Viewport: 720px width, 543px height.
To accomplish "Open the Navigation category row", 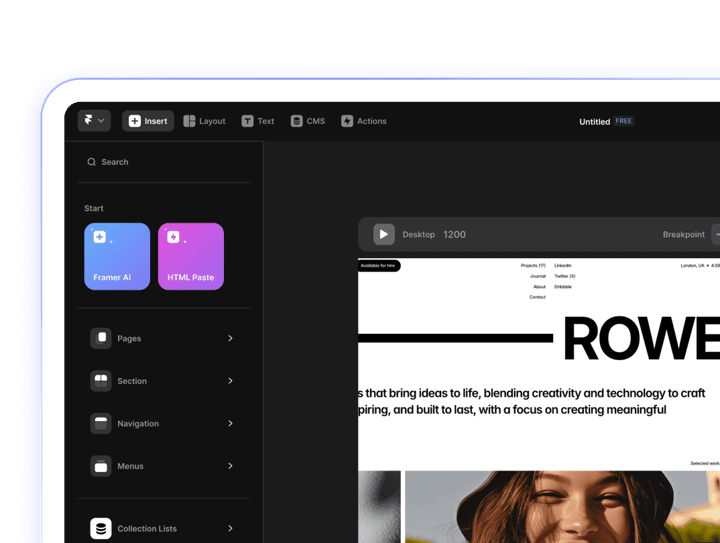I will [x=164, y=423].
